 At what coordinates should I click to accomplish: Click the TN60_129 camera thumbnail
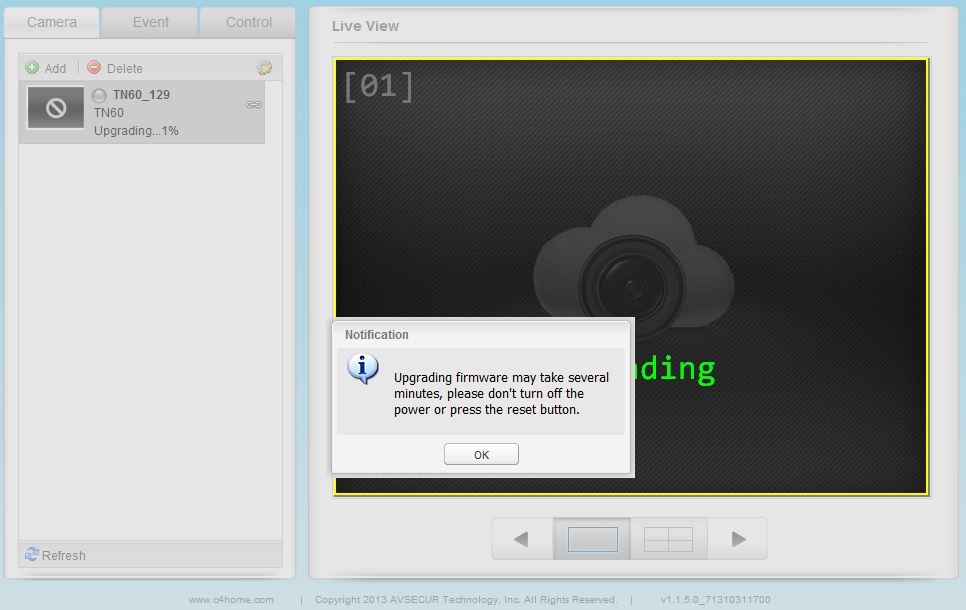point(55,108)
